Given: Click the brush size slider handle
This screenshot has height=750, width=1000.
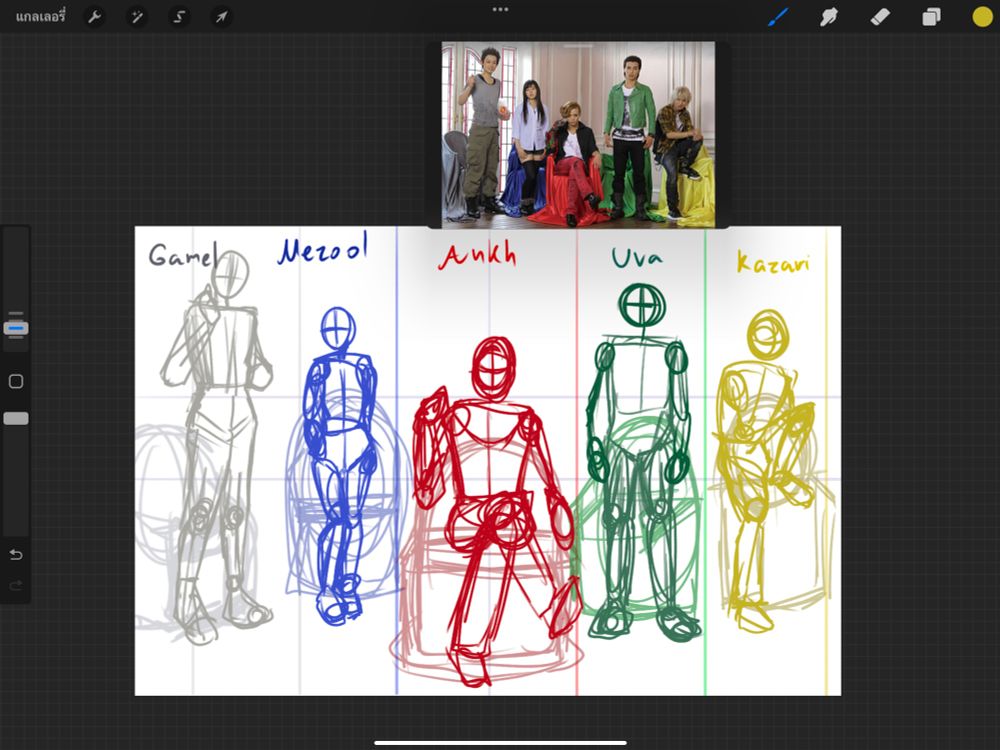Looking at the screenshot, I should [16, 328].
